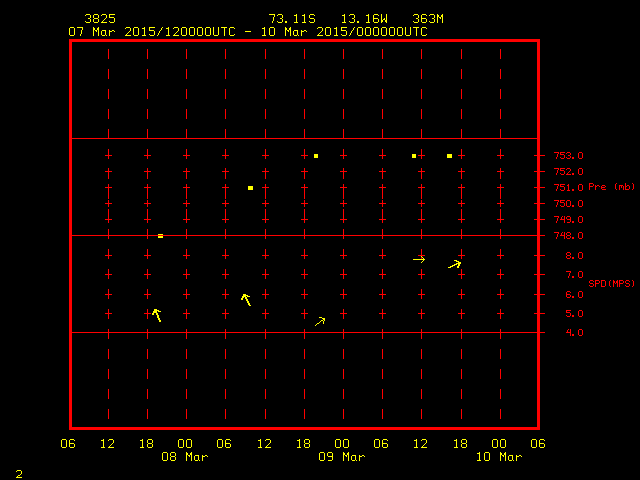This screenshot has height=480, width=640.
Task: Click the rightmost pressure point at 753.0 mb
Action: [449, 156]
